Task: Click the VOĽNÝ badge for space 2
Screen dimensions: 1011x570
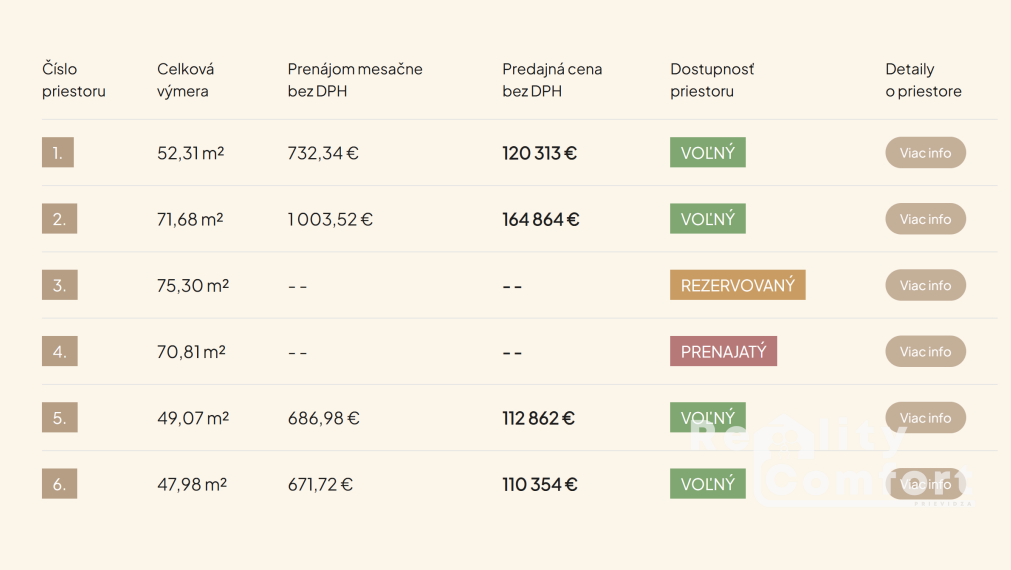Action: [707, 219]
